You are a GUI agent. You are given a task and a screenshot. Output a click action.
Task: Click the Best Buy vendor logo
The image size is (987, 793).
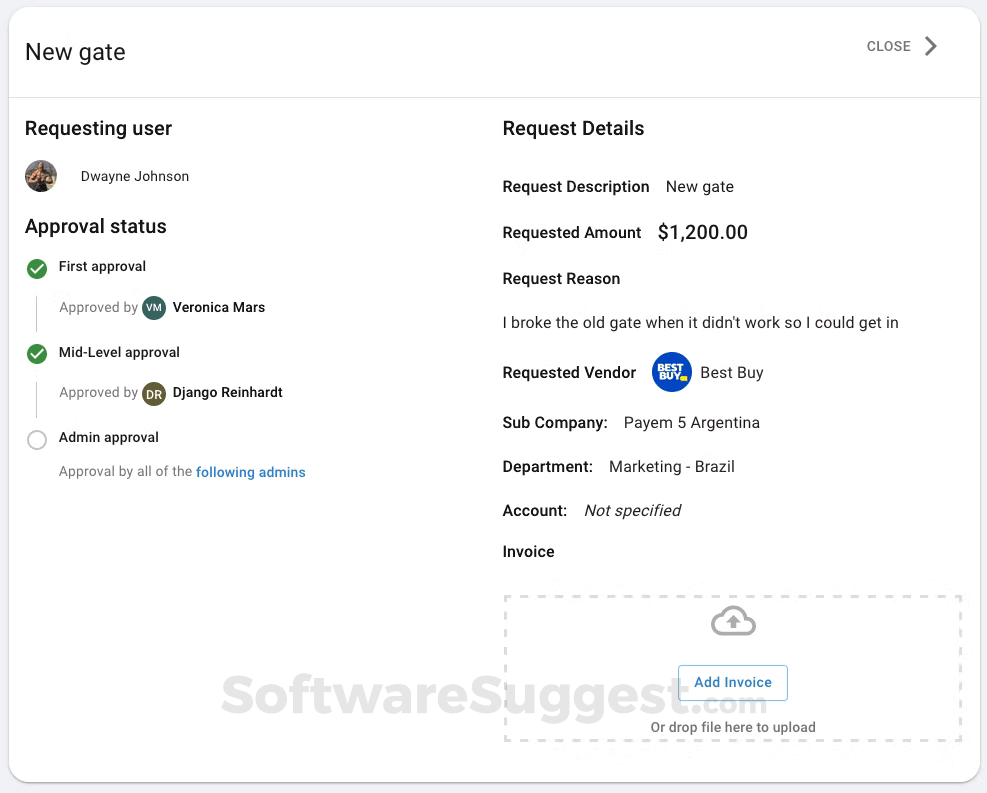(671, 372)
